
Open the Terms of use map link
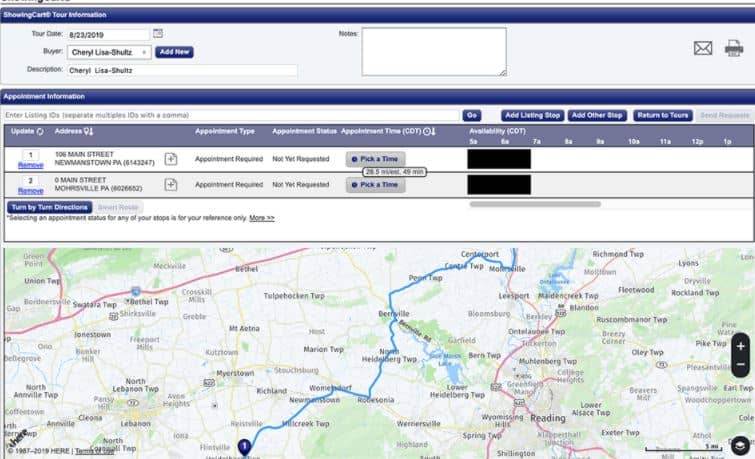pyautogui.click(x=94, y=451)
